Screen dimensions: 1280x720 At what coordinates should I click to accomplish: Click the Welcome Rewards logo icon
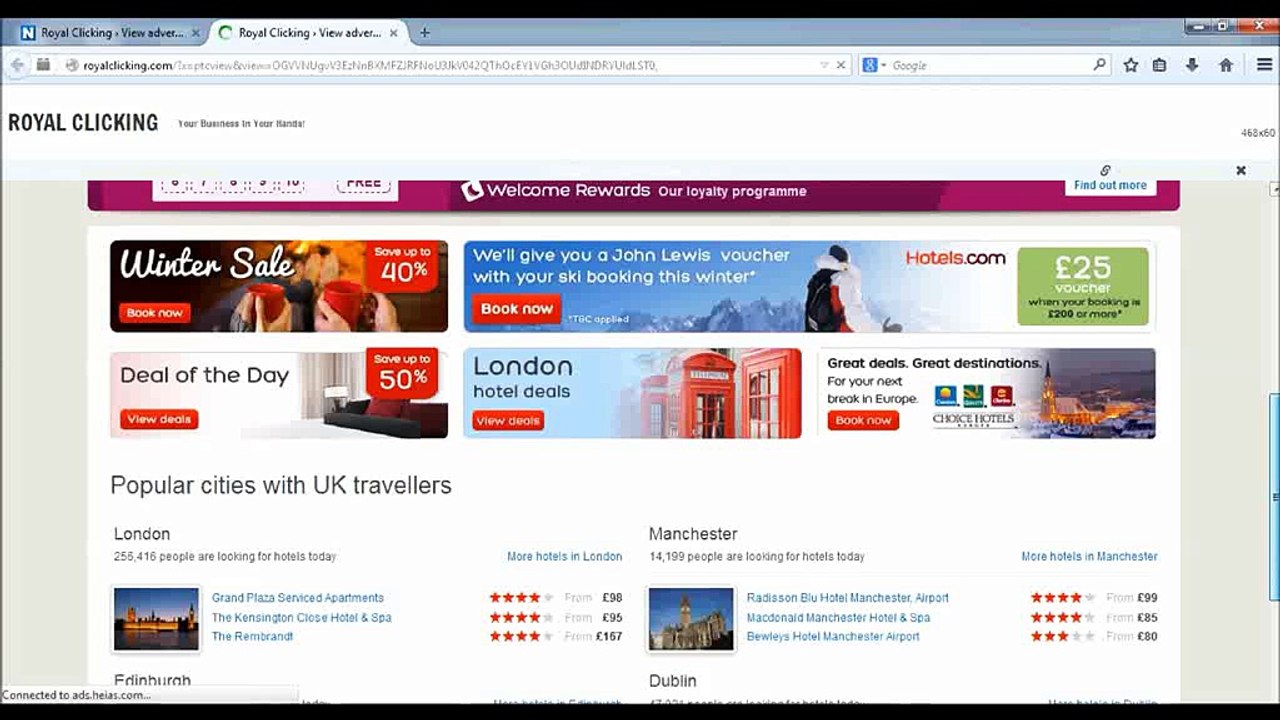coord(471,190)
